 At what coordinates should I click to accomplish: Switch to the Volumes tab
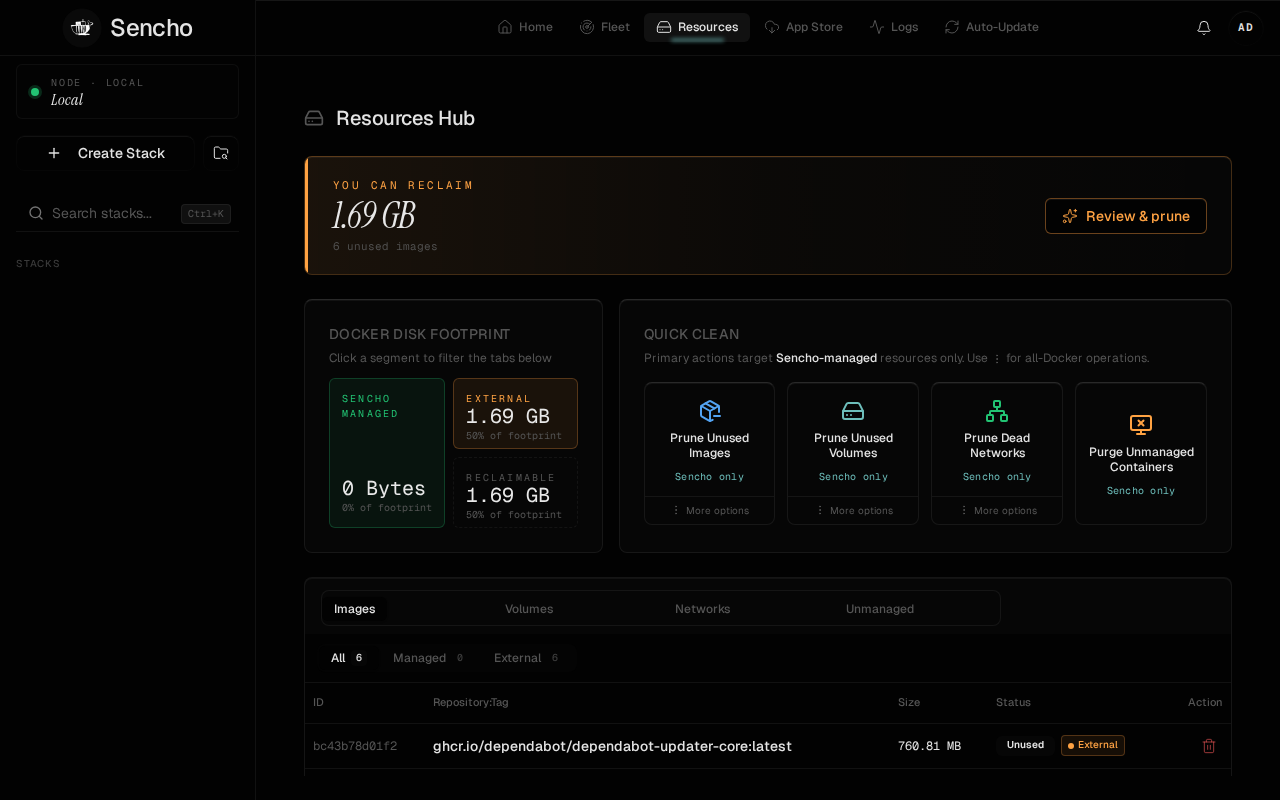pos(529,609)
